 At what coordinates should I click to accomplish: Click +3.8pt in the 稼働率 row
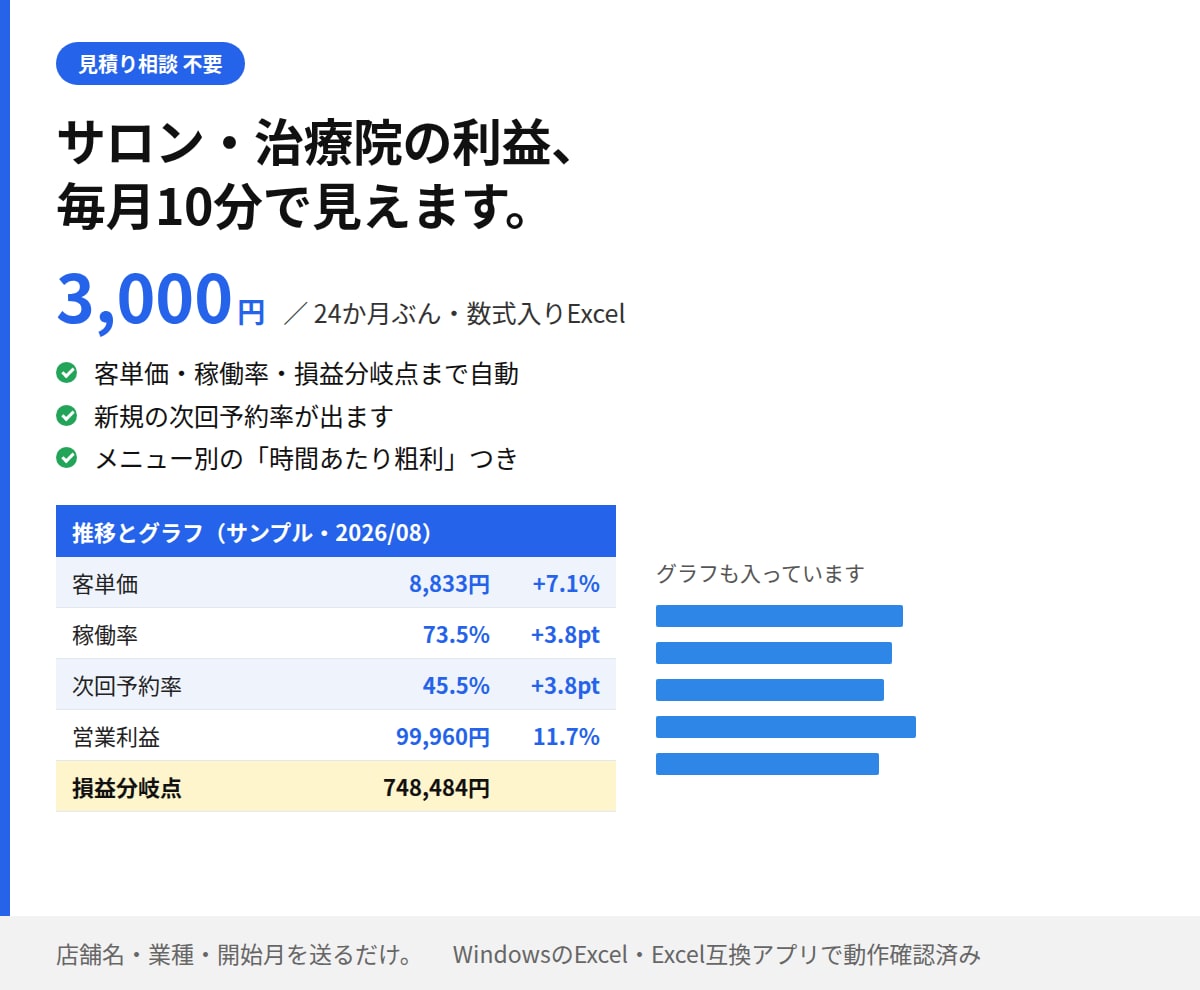click(x=565, y=635)
